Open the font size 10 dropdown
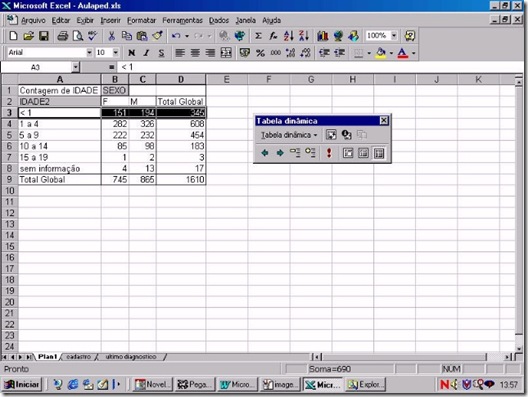Screen dimensions: 528x397 pyautogui.click(x=116, y=53)
